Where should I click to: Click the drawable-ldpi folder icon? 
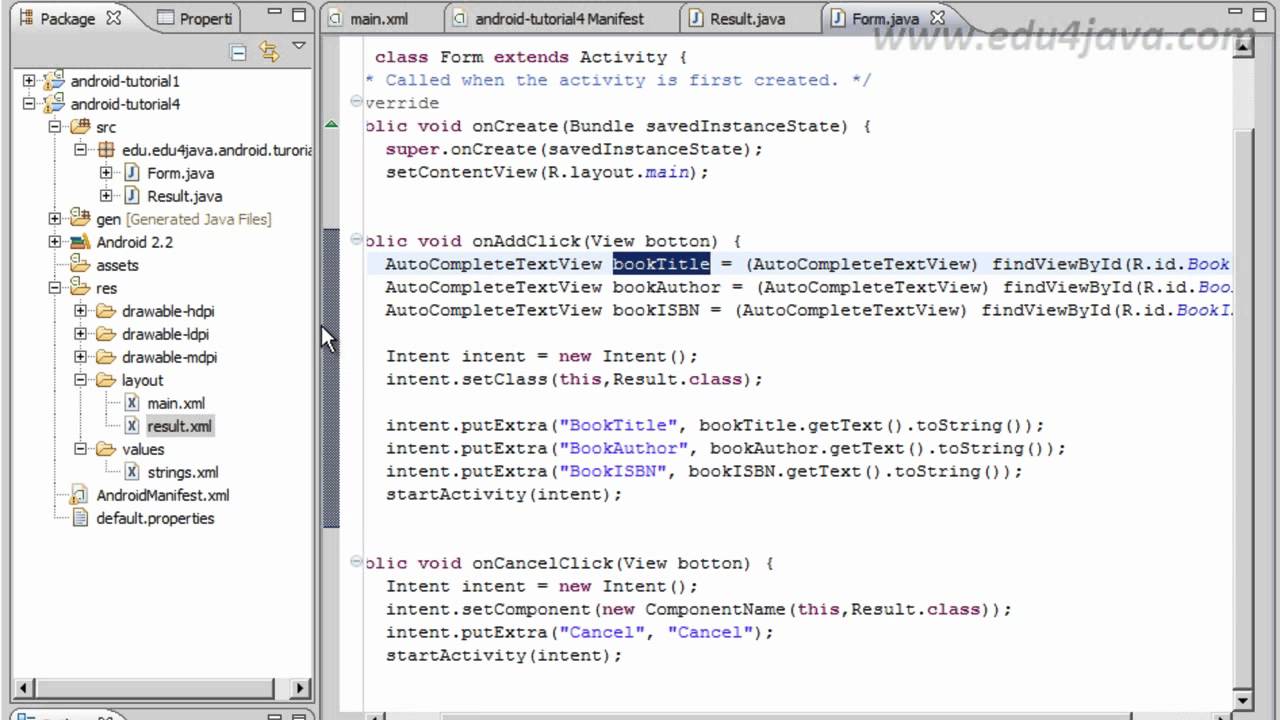point(106,334)
